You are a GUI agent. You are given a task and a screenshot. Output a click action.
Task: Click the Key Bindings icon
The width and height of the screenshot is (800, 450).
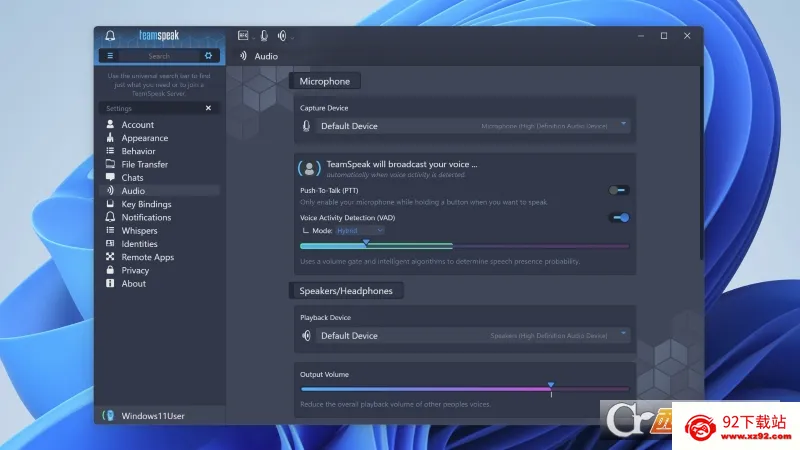110,204
